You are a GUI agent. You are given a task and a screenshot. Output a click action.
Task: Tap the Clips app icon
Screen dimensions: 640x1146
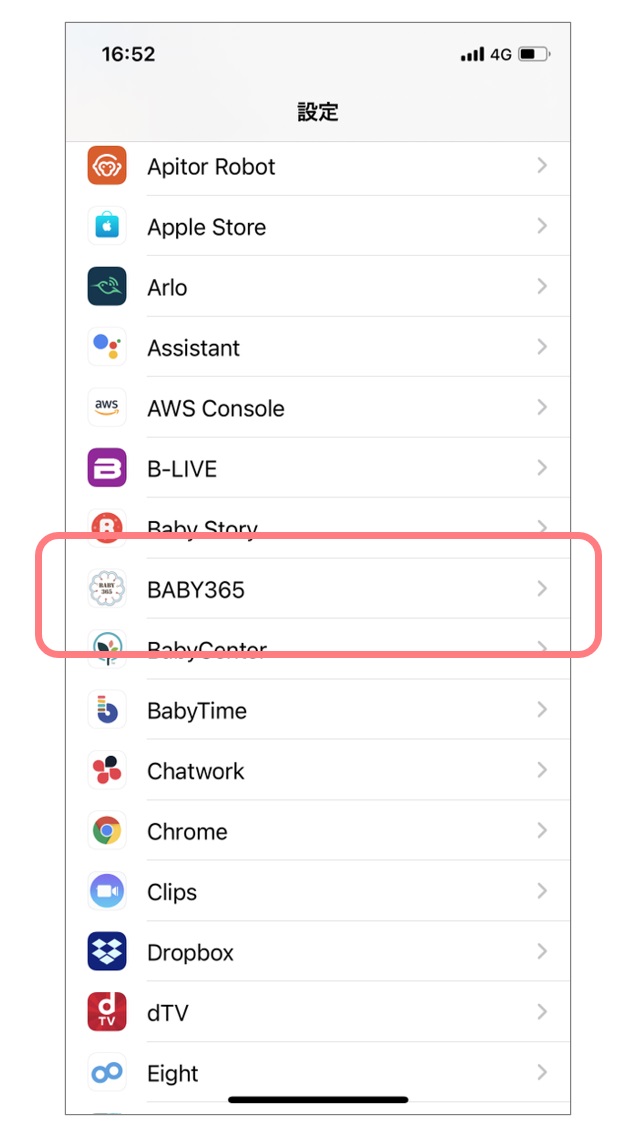(x=107, y=892)
